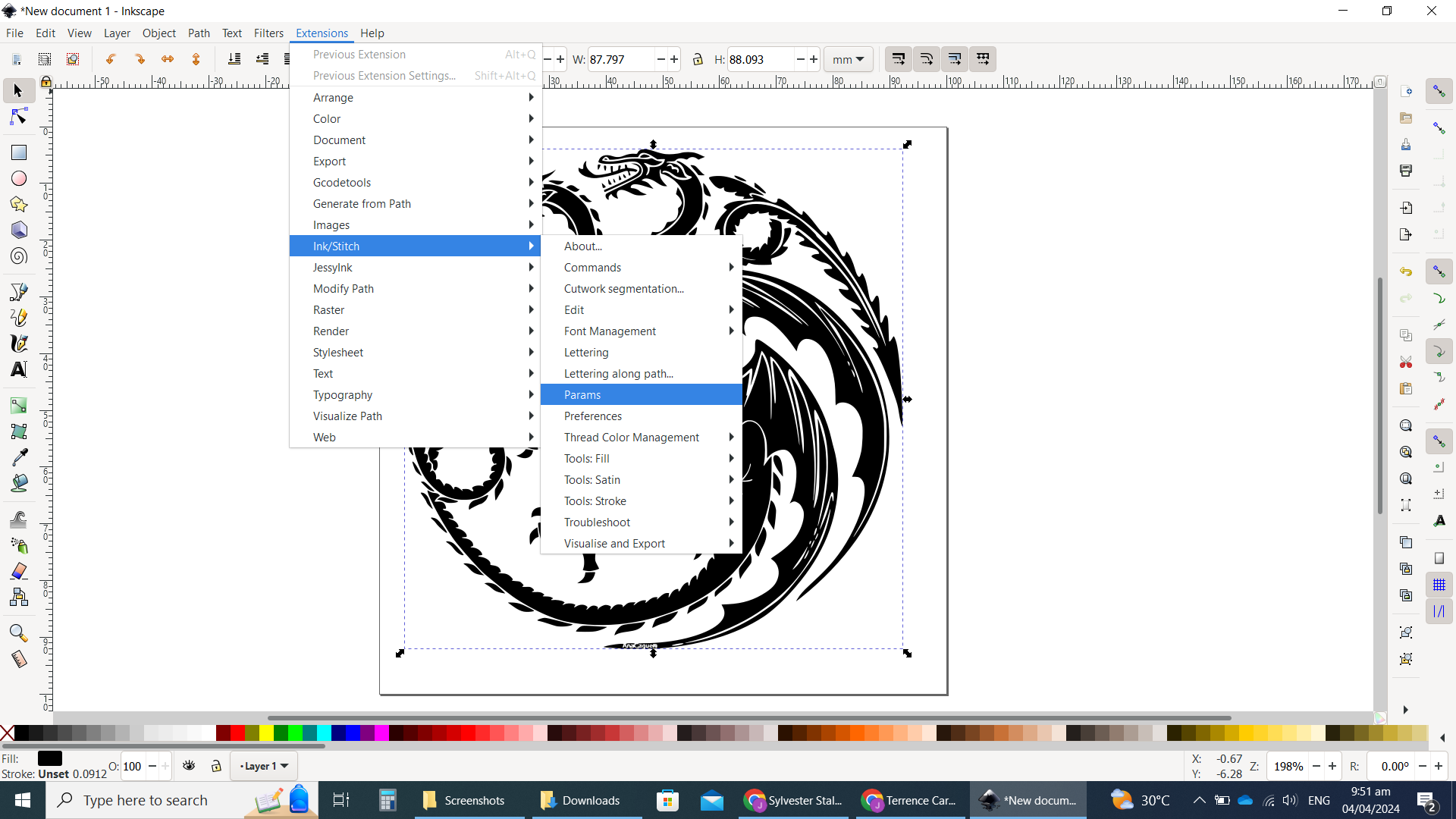
Task: Click the cut scissors icon
Action: tap(1406, 362)
